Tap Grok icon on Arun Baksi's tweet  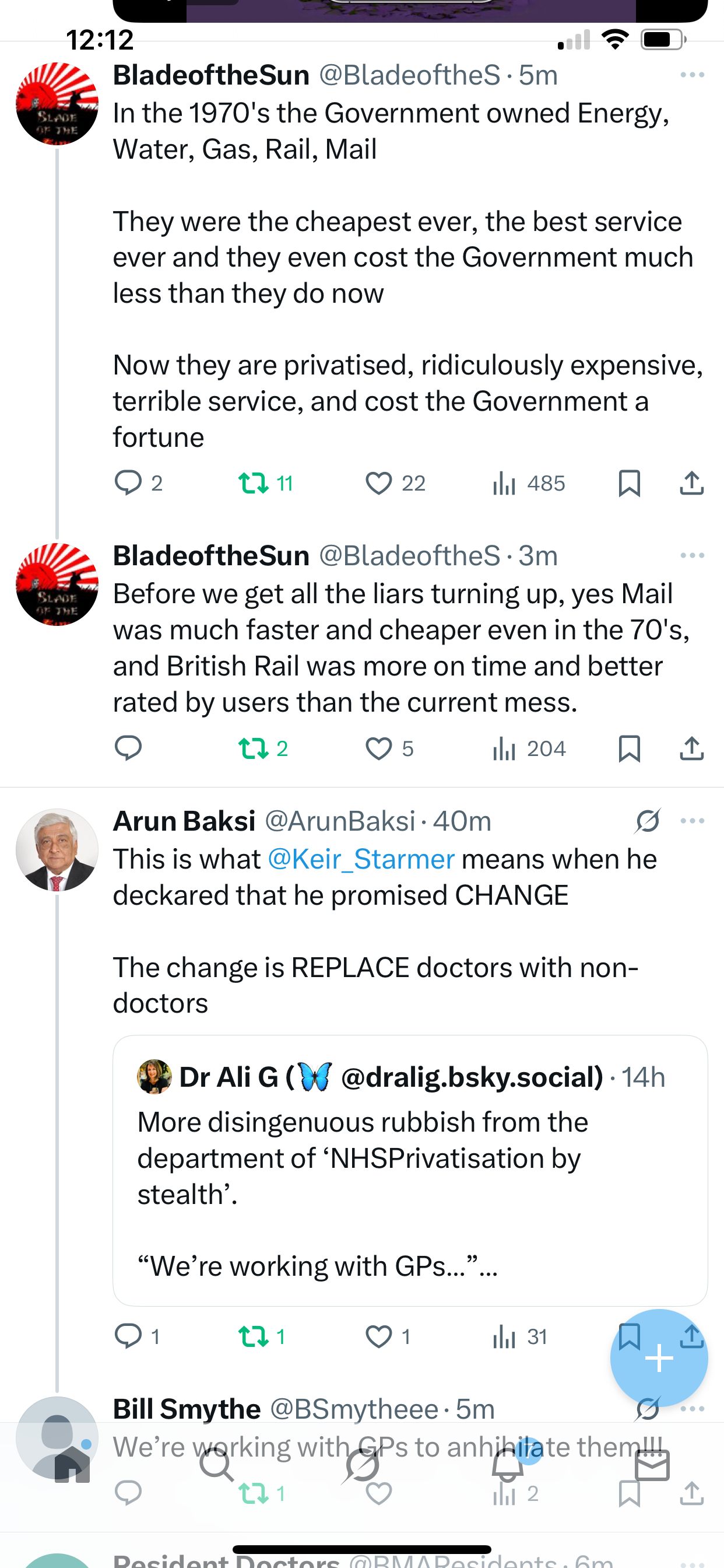[x=647, y=821]
